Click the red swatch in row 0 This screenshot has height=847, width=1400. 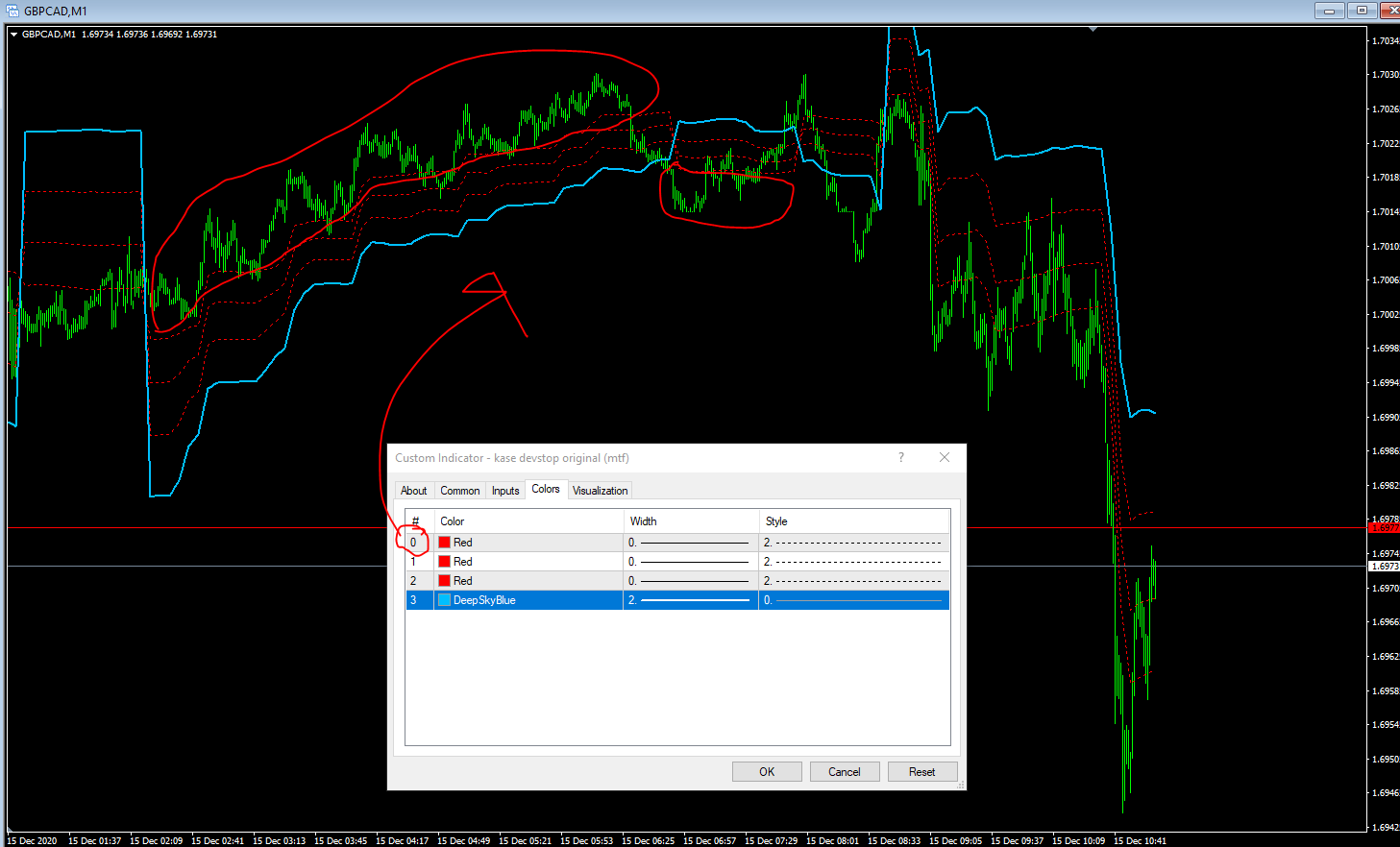(445, 543)
